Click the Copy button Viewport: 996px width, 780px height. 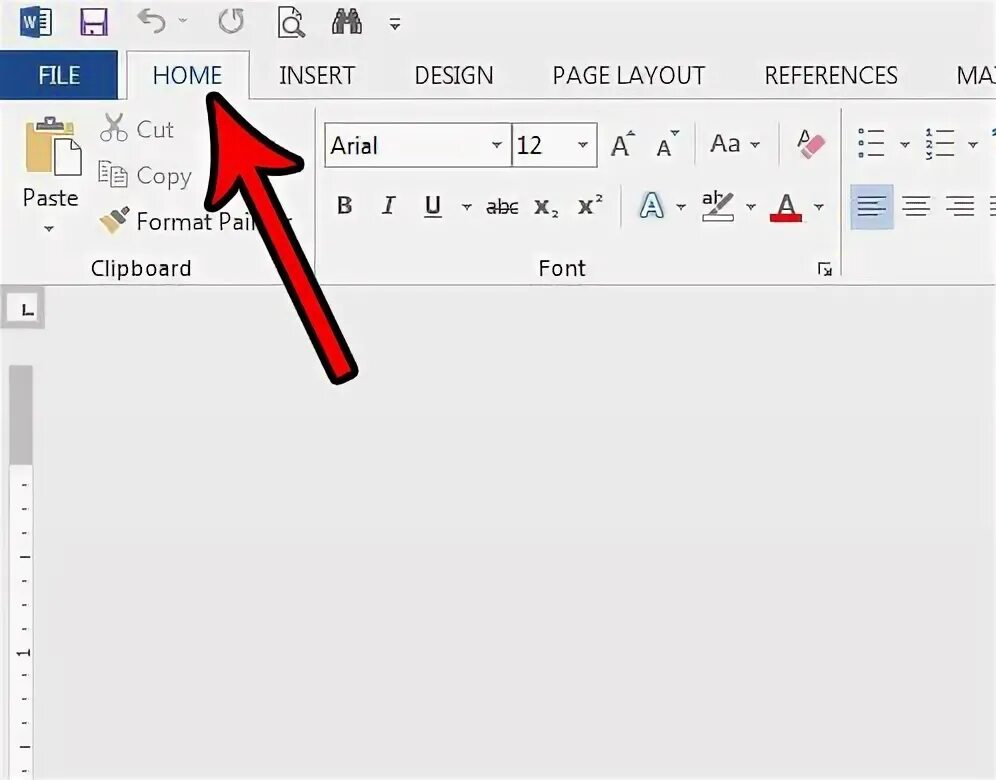(145, 175)
